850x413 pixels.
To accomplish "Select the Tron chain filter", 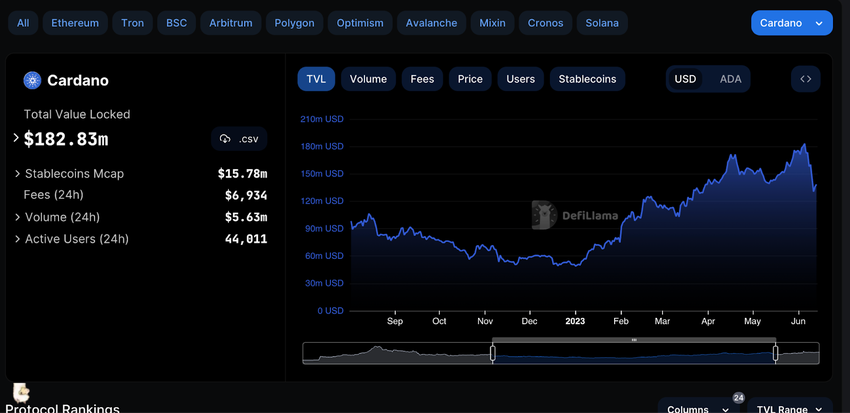I will pyautogui.click(x=132, y=23).
